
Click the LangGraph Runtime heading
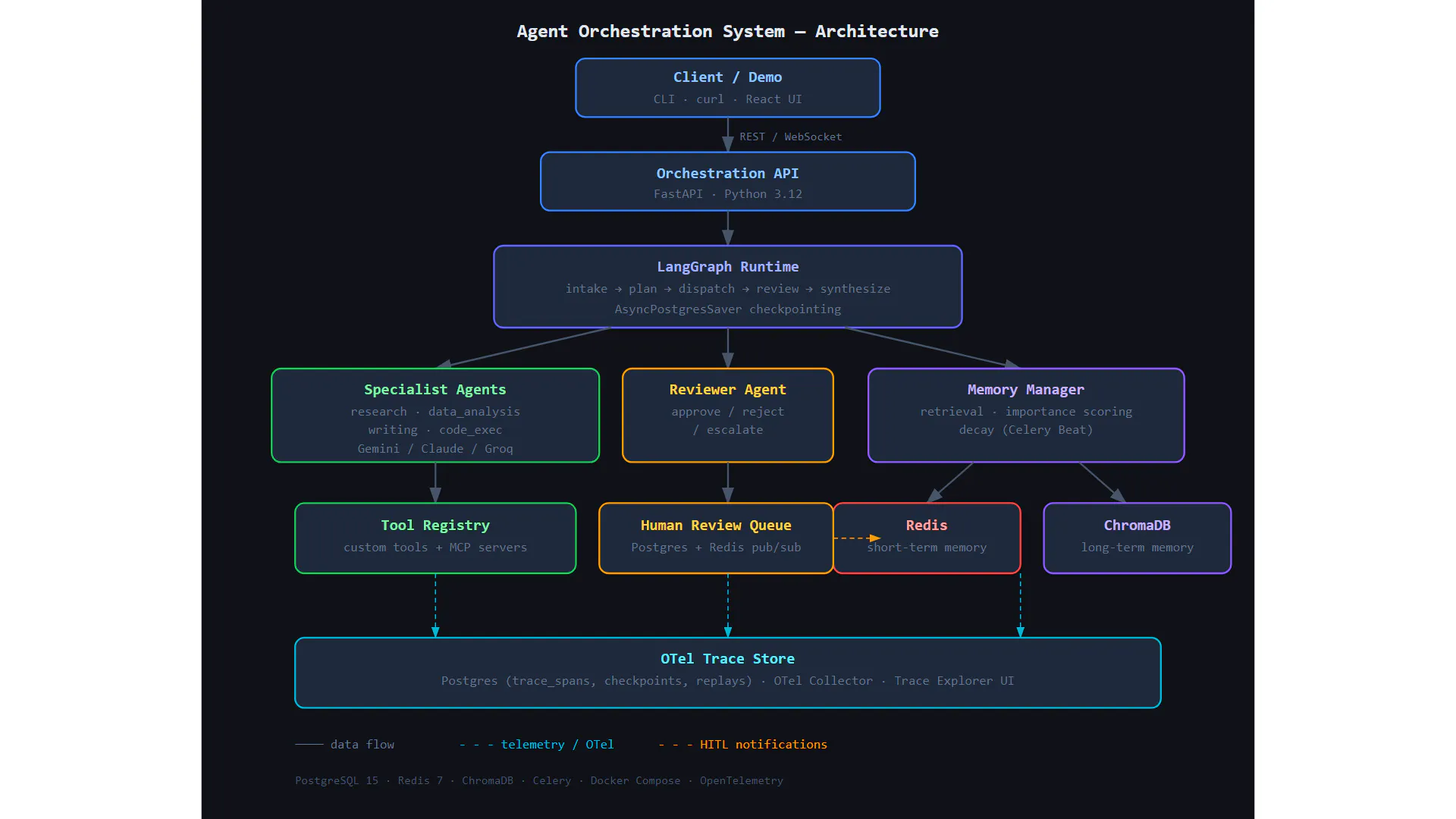pos(727,267)
